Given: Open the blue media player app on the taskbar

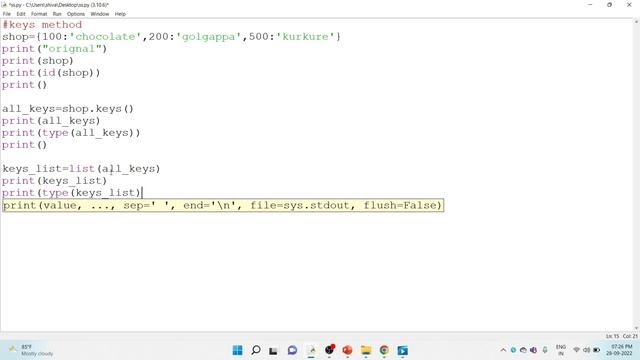Looking at the screenshot, I should pyautogui.click(x=402, y=350).
